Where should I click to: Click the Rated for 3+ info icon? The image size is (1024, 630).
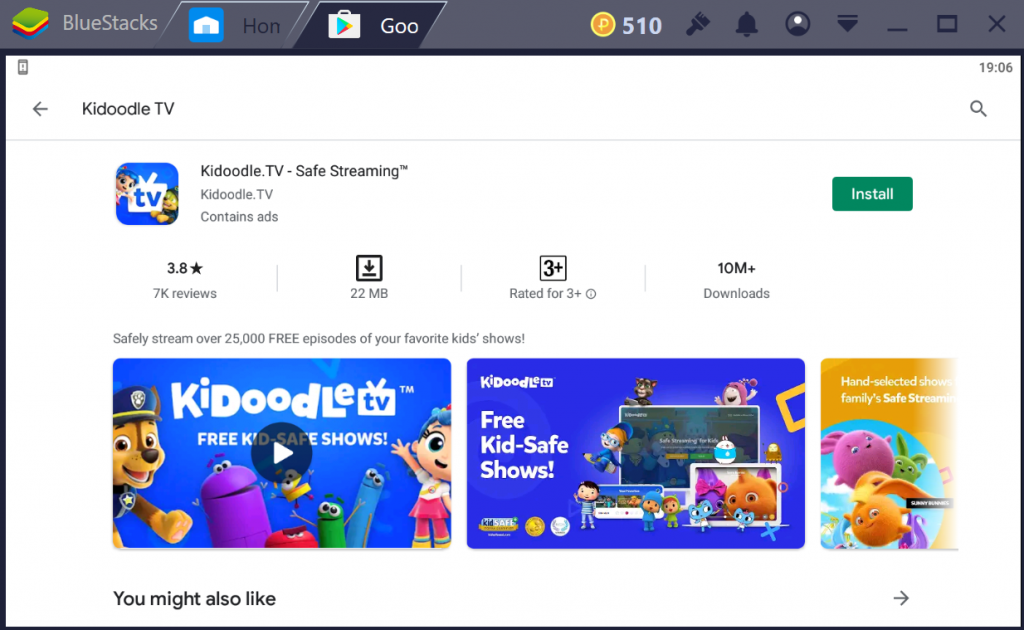pyautogui.click(x=591, y=294)
